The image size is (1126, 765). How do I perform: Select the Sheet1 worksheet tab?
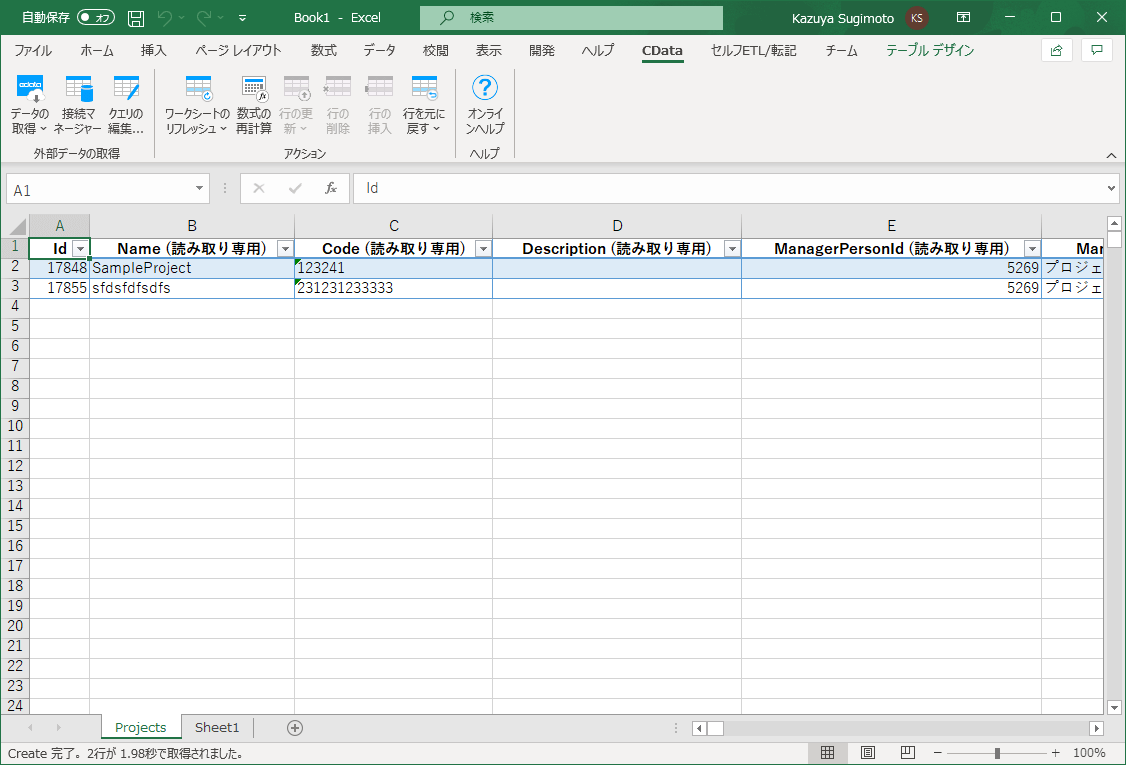[x=217, y=728]
